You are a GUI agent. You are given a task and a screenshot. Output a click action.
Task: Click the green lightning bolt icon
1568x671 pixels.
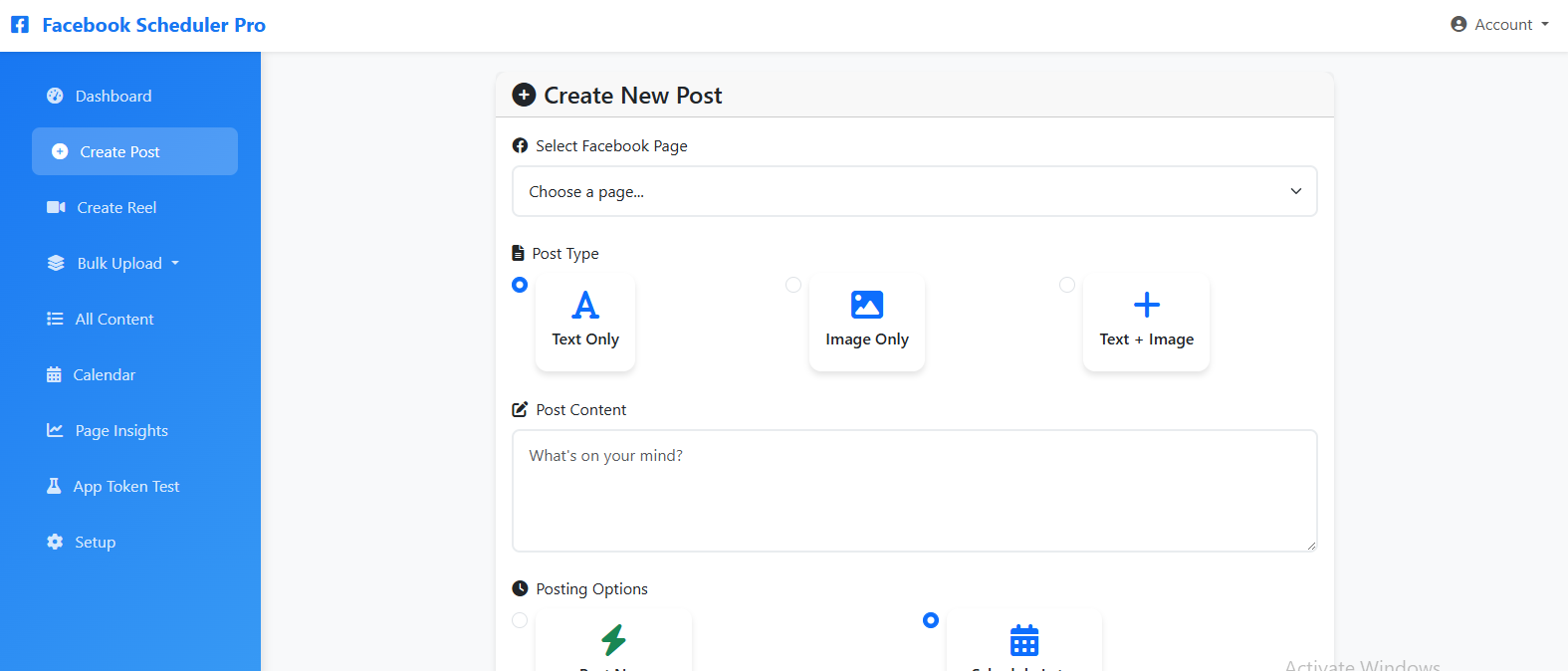click(613, 639)
